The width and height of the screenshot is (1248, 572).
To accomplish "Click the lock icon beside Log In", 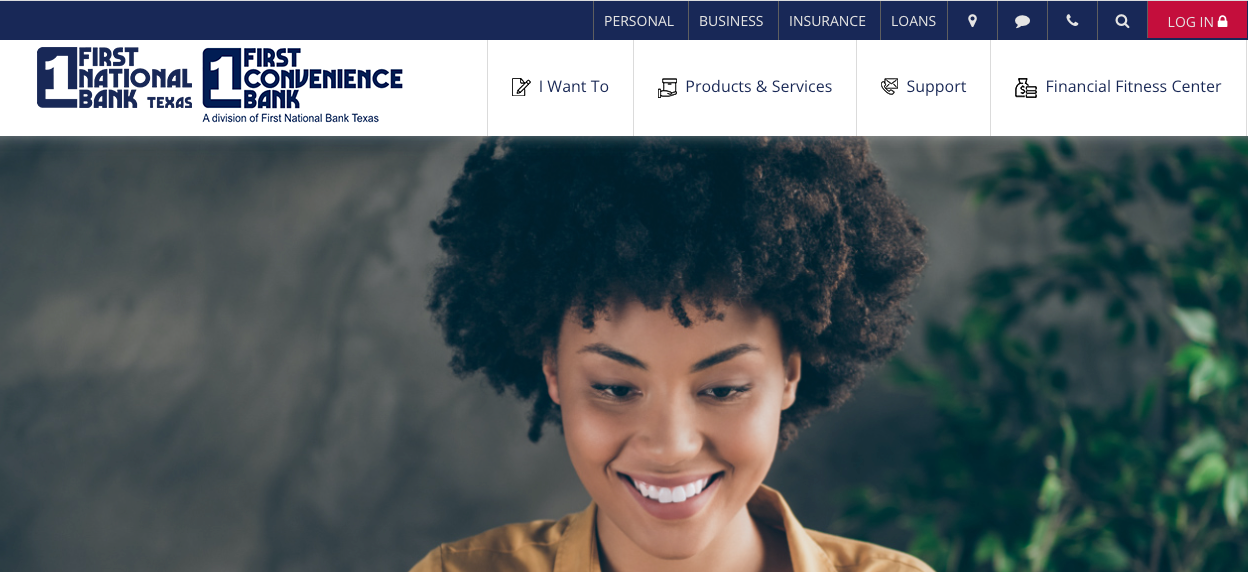I will [1222, 21].
